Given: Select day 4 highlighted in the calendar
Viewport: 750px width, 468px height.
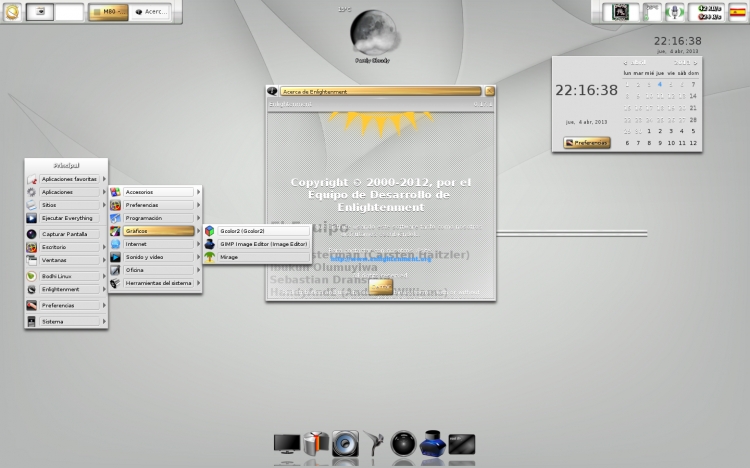Looking at the screenshot, I should [x=660, y=84].
